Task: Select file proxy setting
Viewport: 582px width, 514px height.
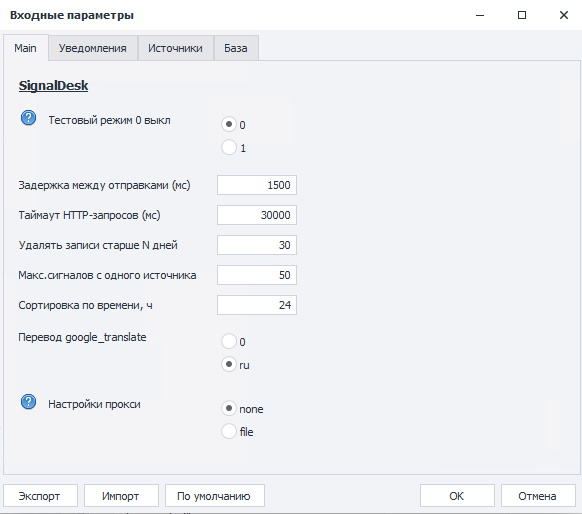Action: [229, 431]
